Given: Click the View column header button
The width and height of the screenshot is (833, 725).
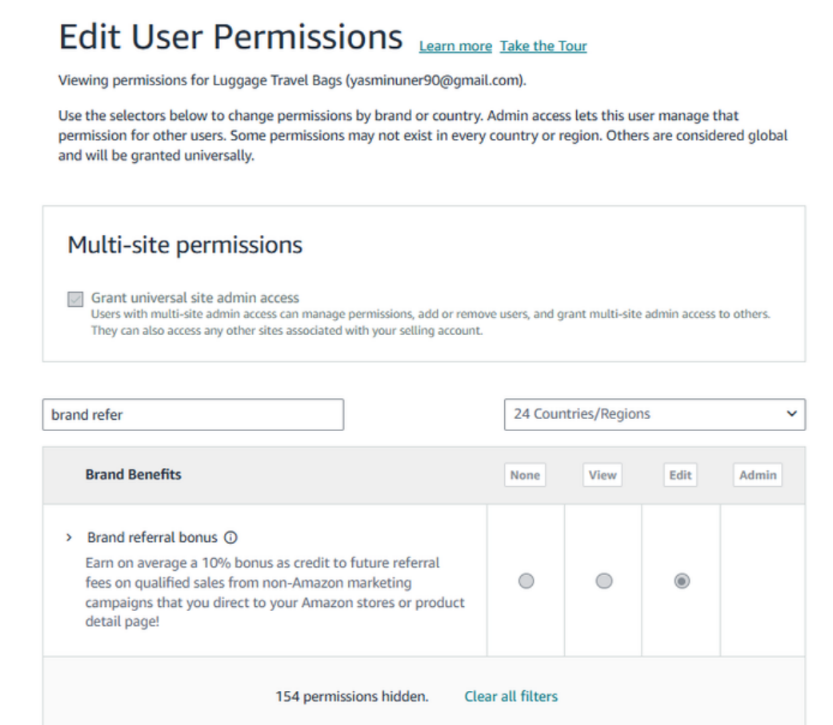Looking at the screenshot, I should (x=602, y=476).
